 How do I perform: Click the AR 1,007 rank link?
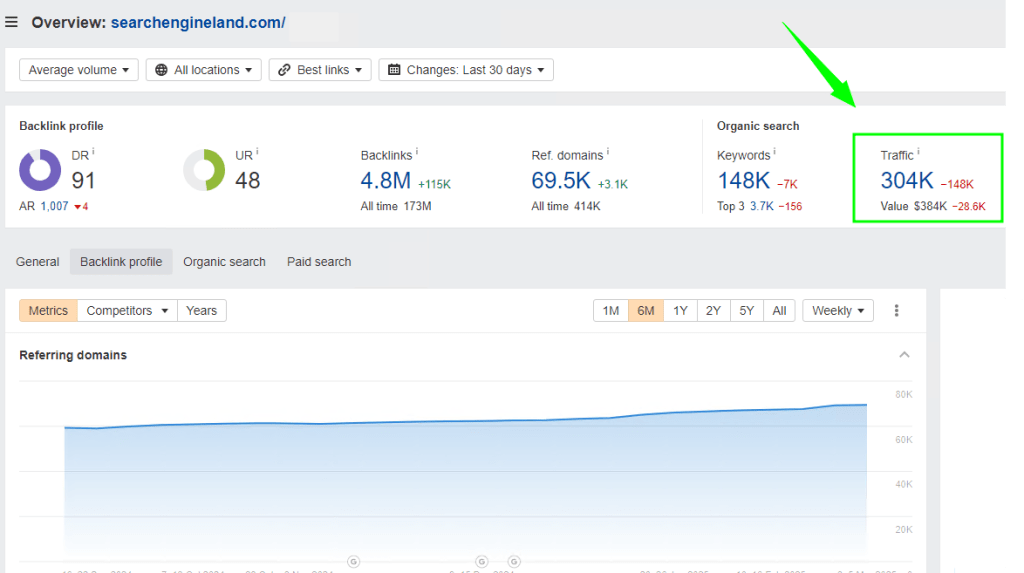click(54, 206)
